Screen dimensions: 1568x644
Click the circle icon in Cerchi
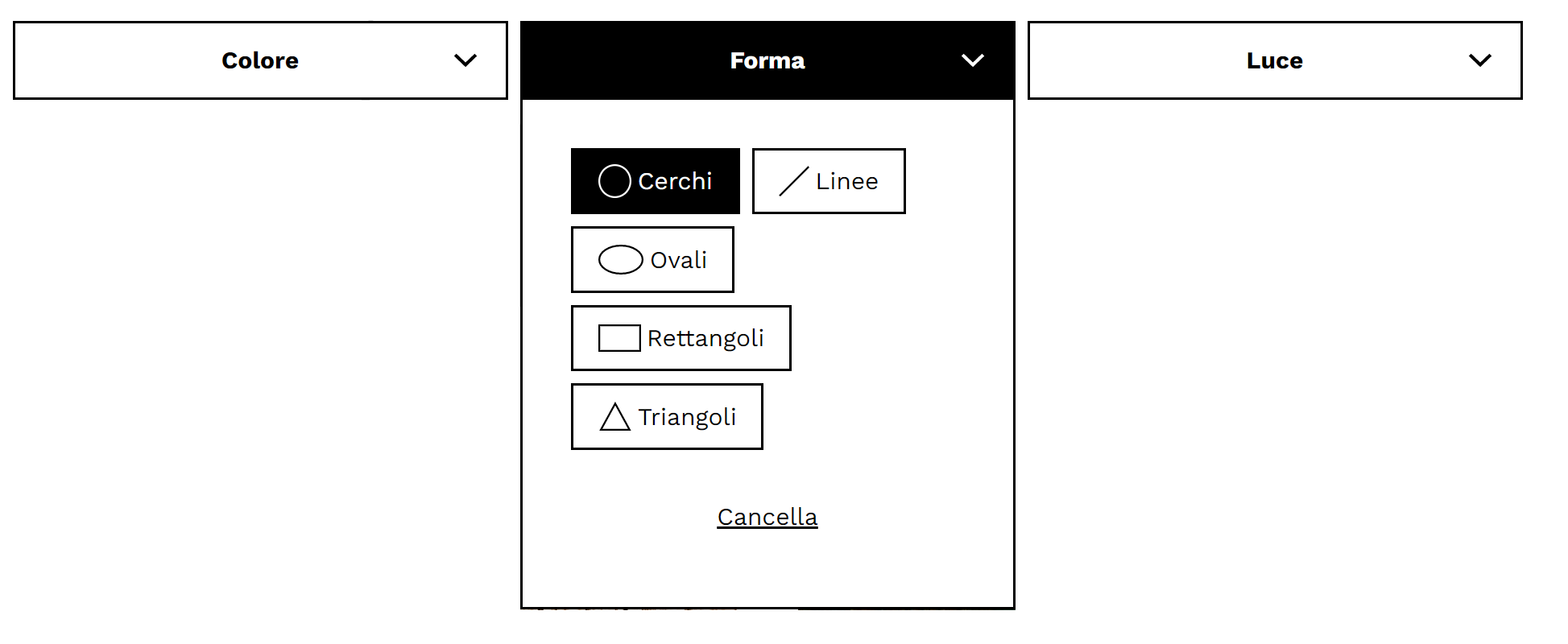(614, 181)
